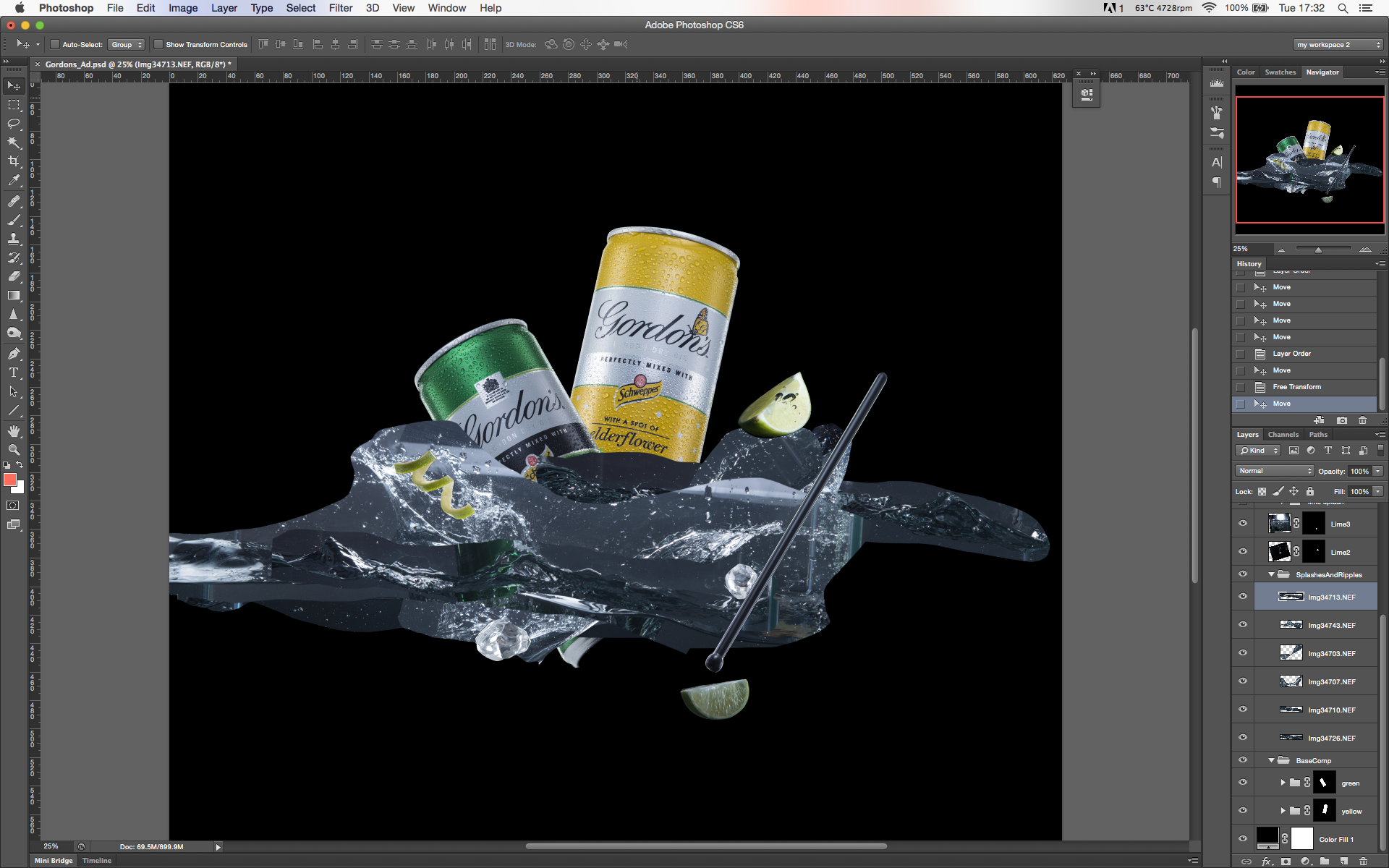This screenshot has height=868, width=1389.
Task: Click the Navigator preview thumbnail
Action: (1310, 160)
